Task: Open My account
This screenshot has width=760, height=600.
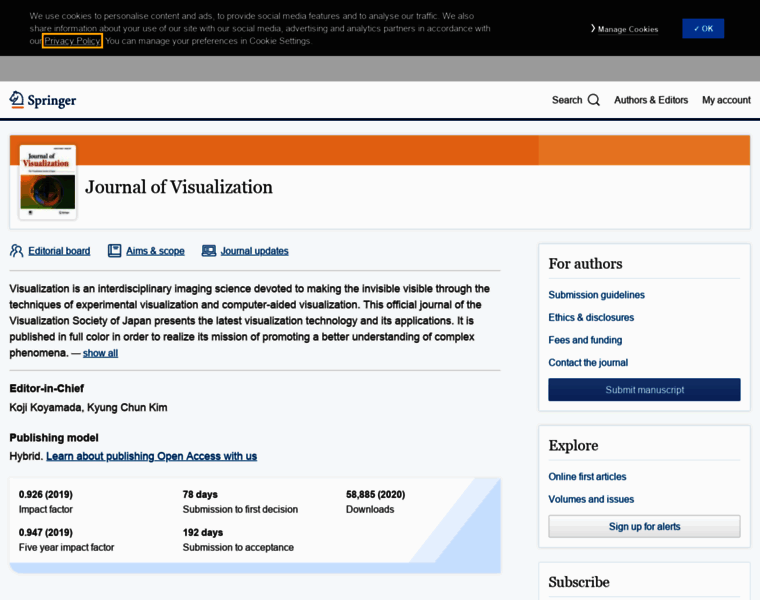Action: tap(726, 100)
